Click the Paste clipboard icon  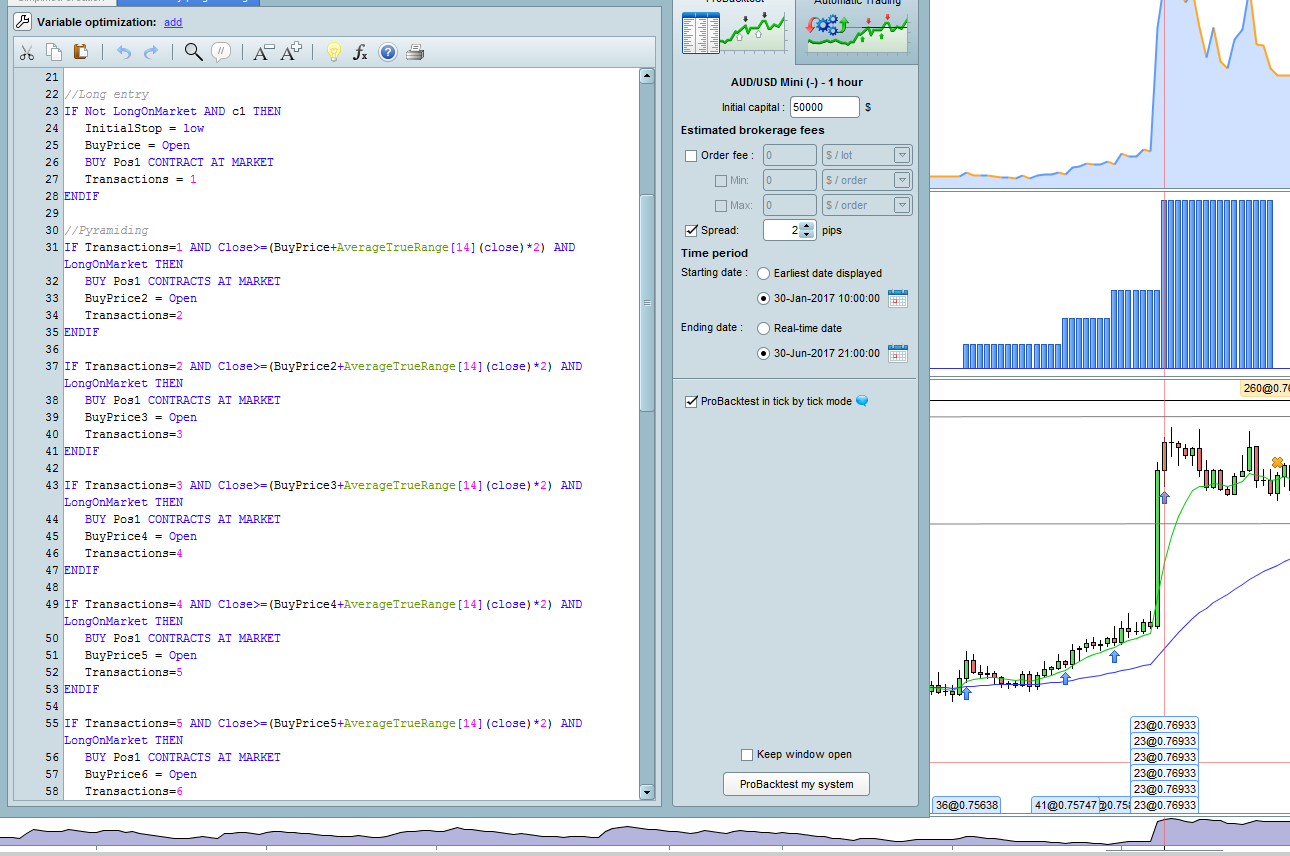click(81, 52)
